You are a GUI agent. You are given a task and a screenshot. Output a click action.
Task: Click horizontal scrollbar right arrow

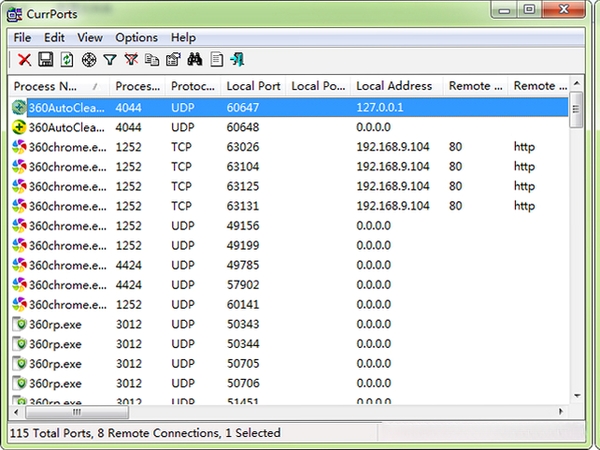coord(561,412)
